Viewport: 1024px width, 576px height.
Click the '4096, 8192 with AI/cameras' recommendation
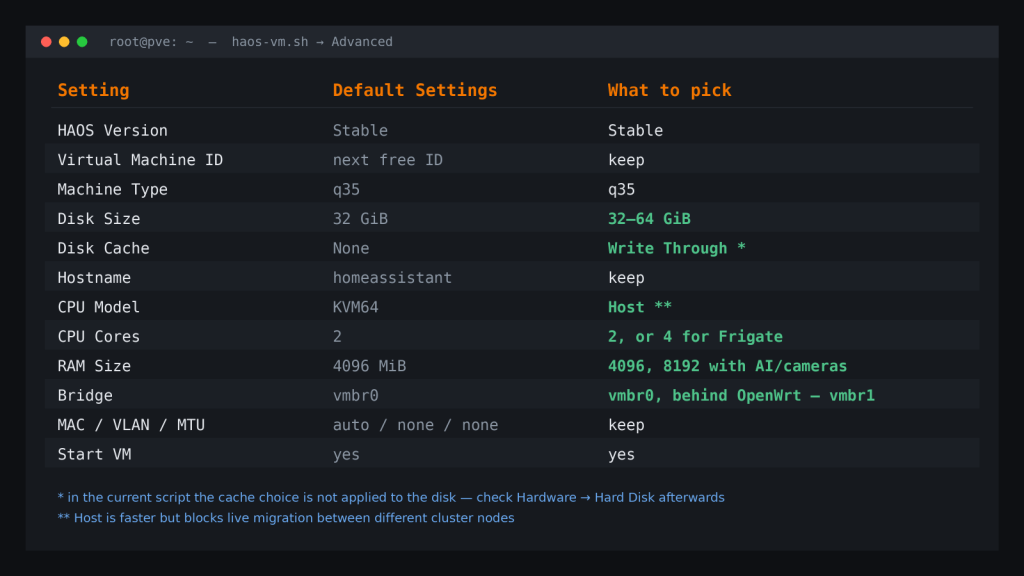click(x=727, y=366)
